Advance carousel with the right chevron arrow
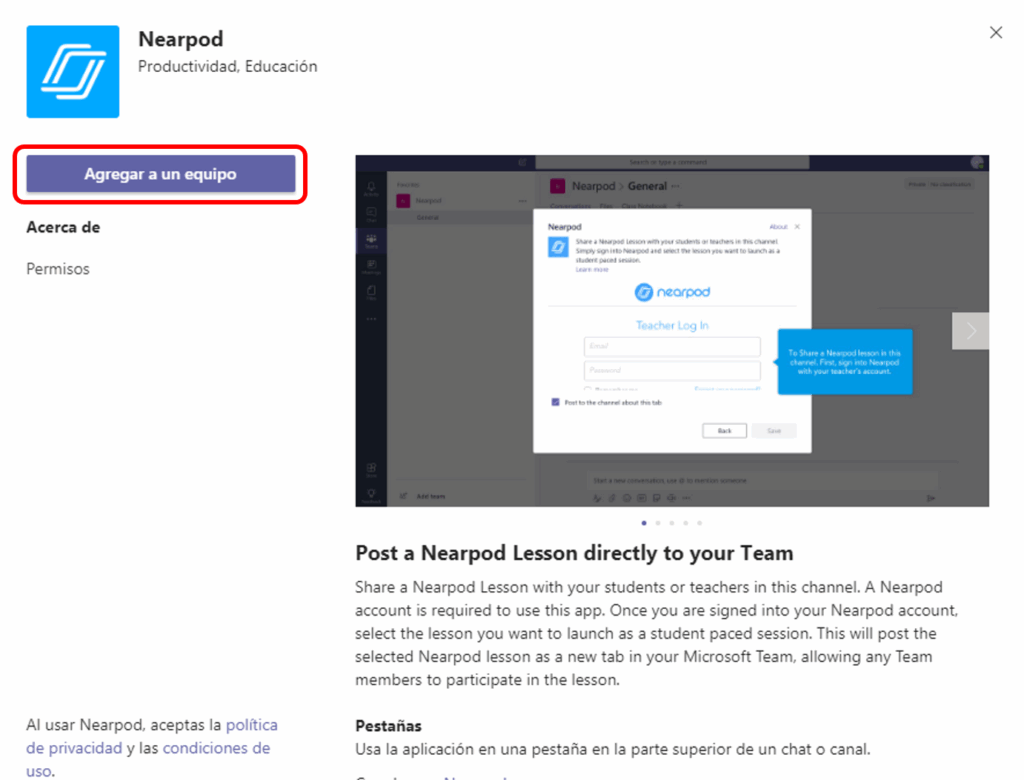Viewport: 1024px width, 780px height. [x=970, y=331]
